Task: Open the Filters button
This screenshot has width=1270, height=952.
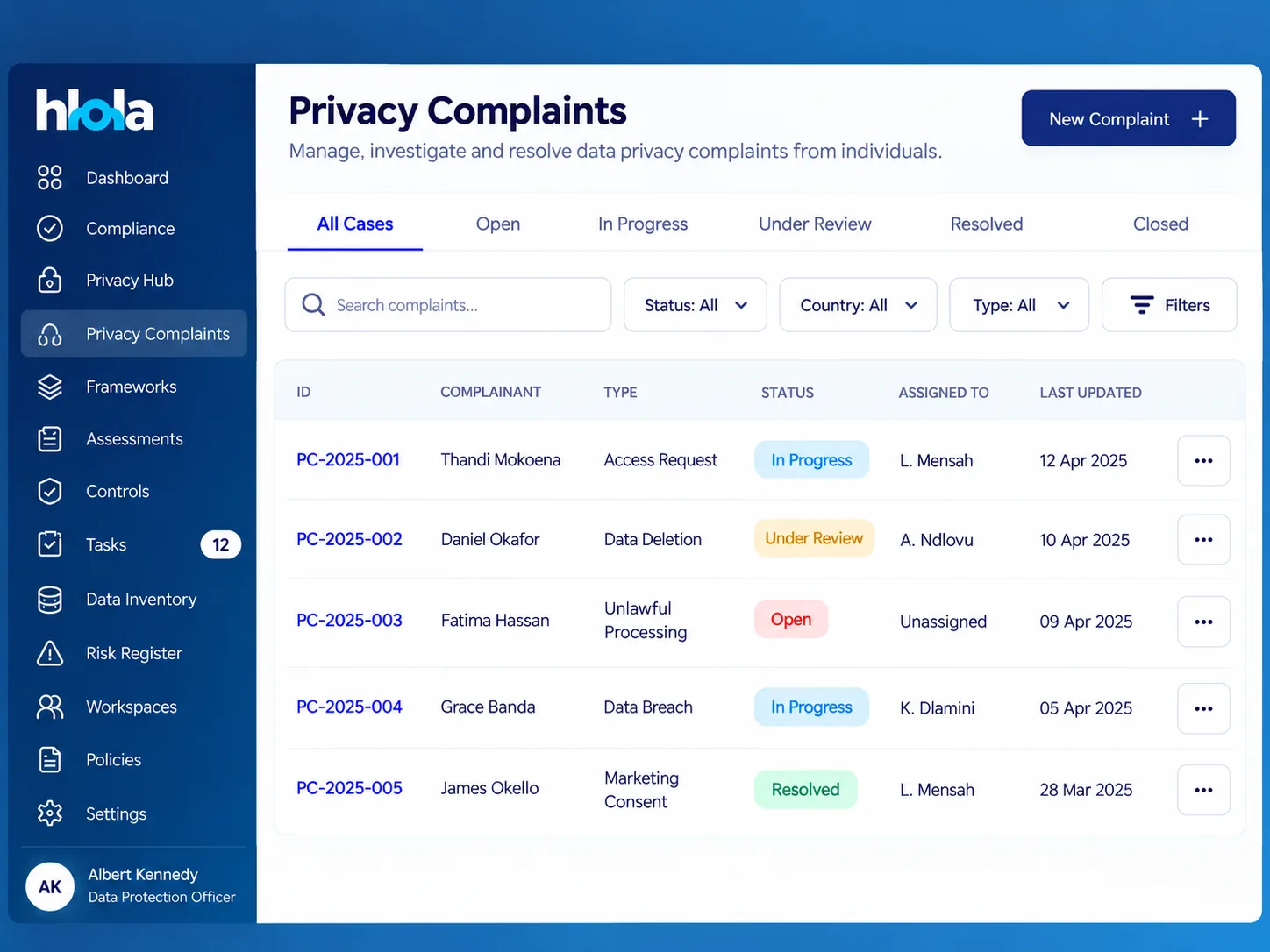Action: (1169, 305)
